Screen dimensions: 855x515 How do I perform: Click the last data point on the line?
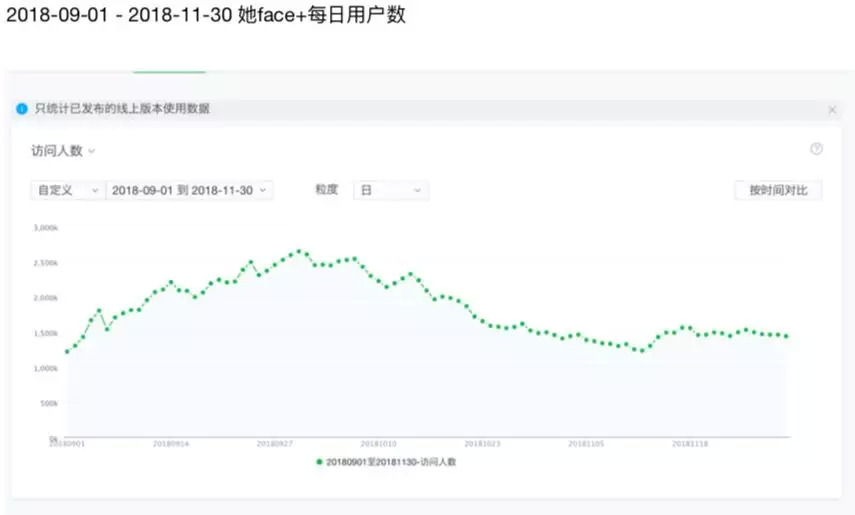tap(786, 336)
